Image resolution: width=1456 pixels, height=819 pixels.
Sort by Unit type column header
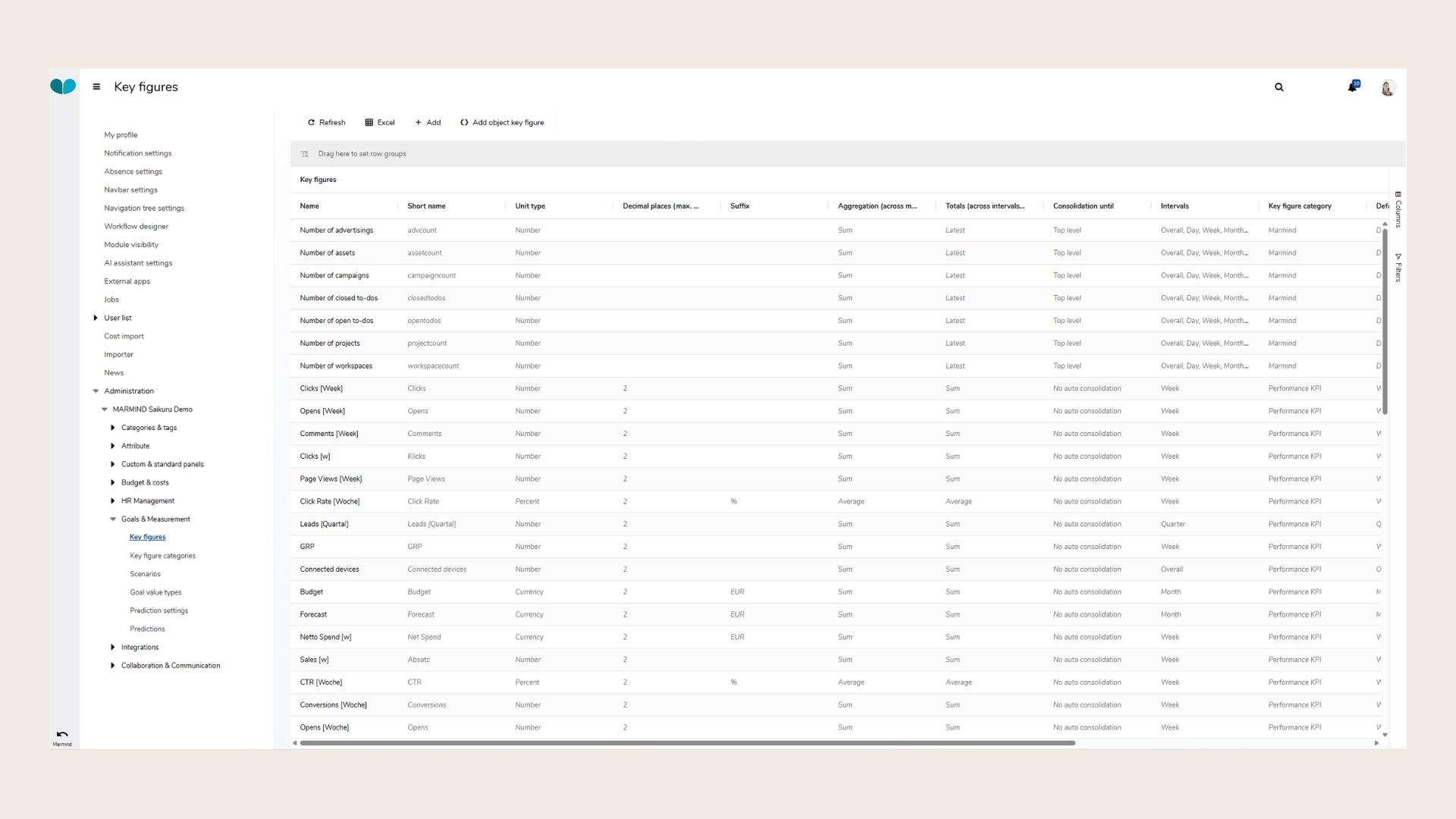(x=530, y=206)
